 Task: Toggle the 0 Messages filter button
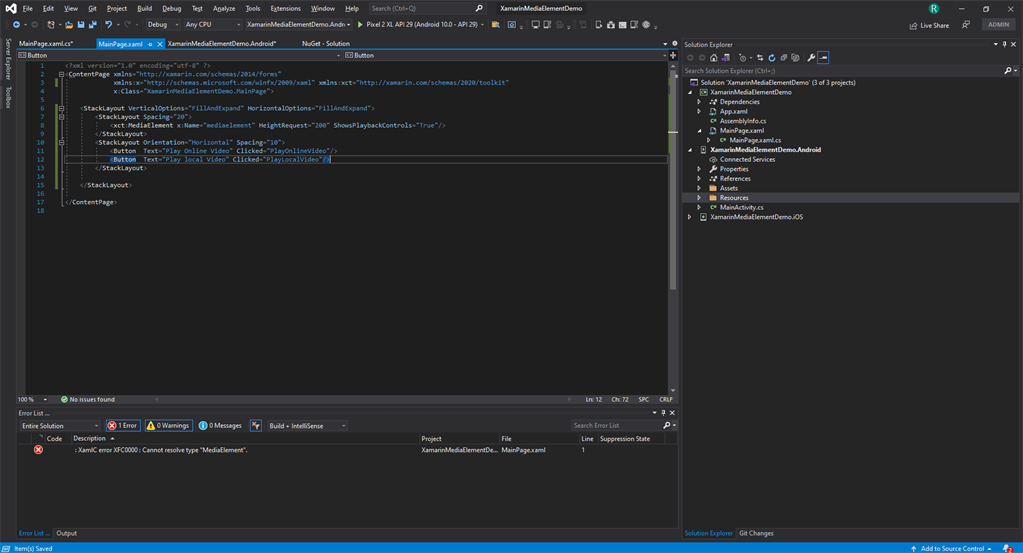tap(220, 426)
